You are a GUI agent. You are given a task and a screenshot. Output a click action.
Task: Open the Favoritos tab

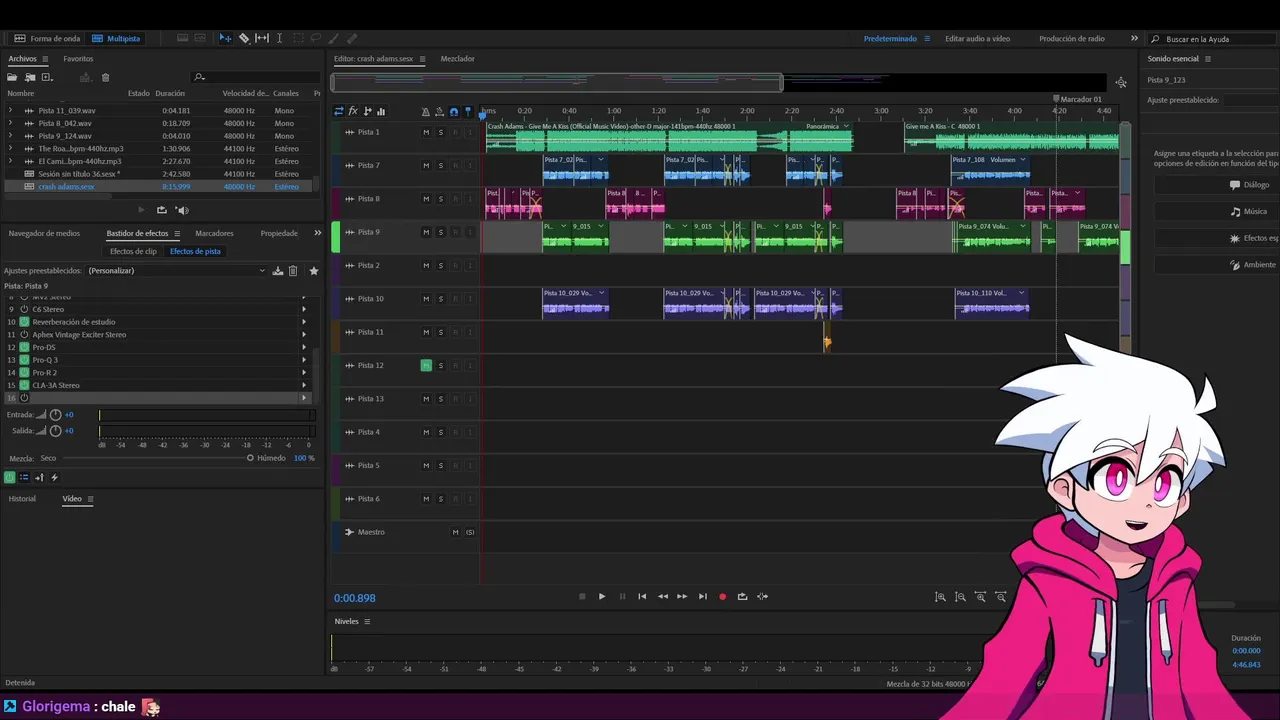click(x=78, y=59)
